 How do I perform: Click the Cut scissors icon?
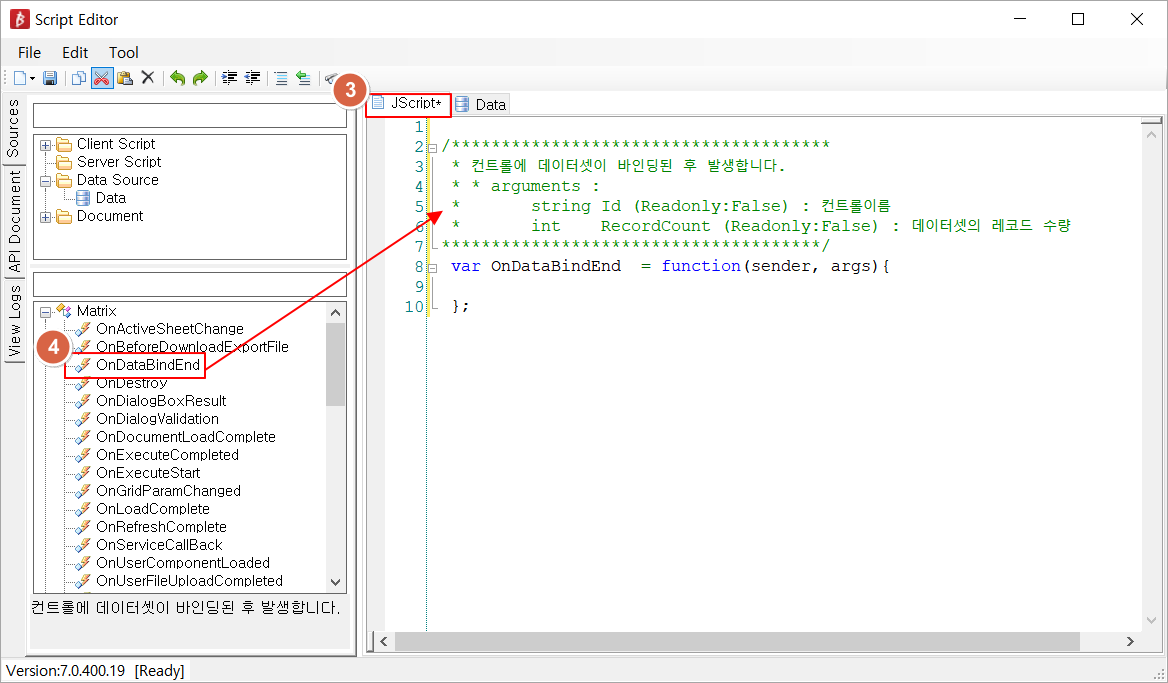[101, 78]
